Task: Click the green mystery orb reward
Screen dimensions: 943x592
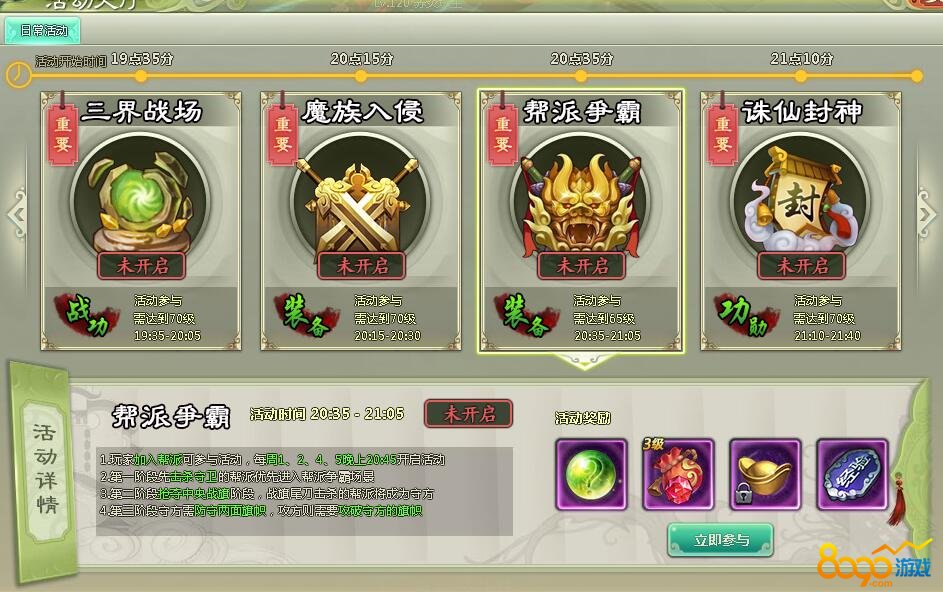Action: click(x=591, y=475)
